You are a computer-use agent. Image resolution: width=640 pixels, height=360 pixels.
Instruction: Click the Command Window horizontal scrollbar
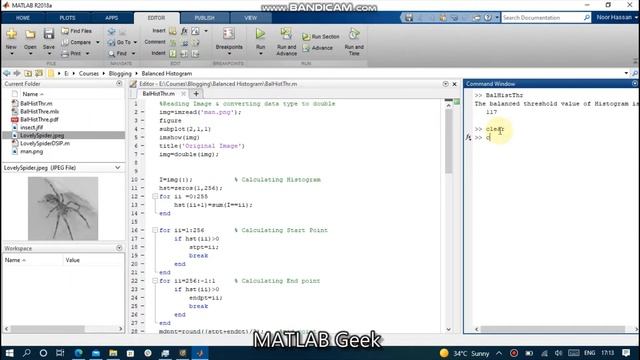tap(552, 329)
